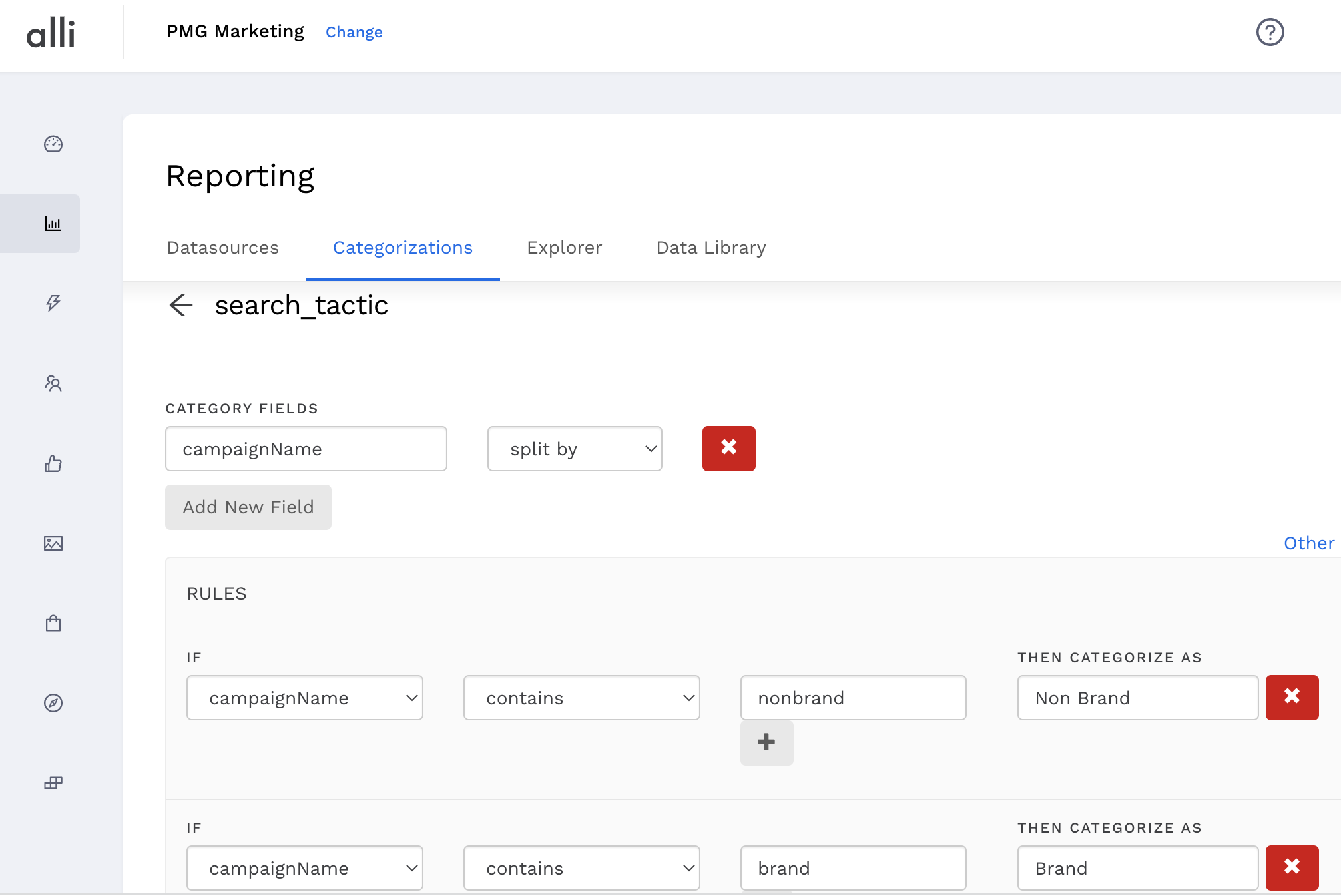Click the reporting bar chart sidebar icon

tap(53, 224)
